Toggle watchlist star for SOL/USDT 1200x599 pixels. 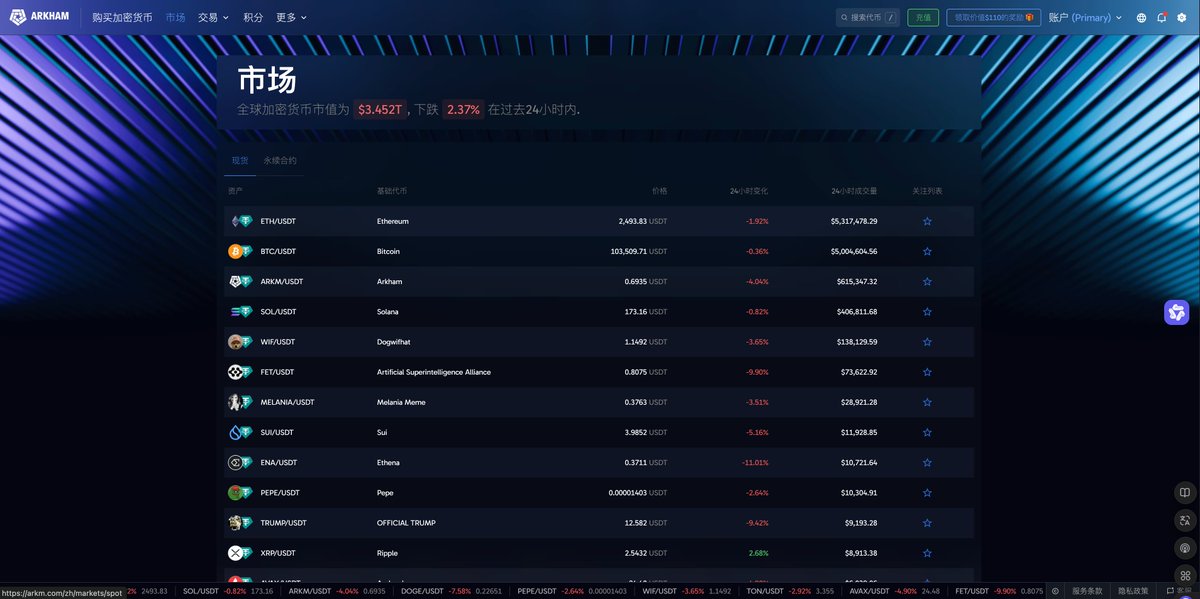click(927, 312)
